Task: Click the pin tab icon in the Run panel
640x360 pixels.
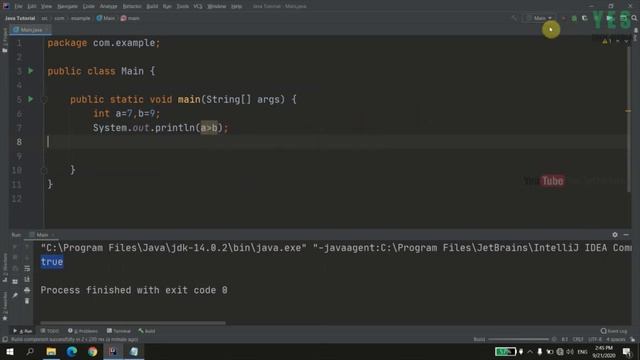Action: [x=15, y=295]
